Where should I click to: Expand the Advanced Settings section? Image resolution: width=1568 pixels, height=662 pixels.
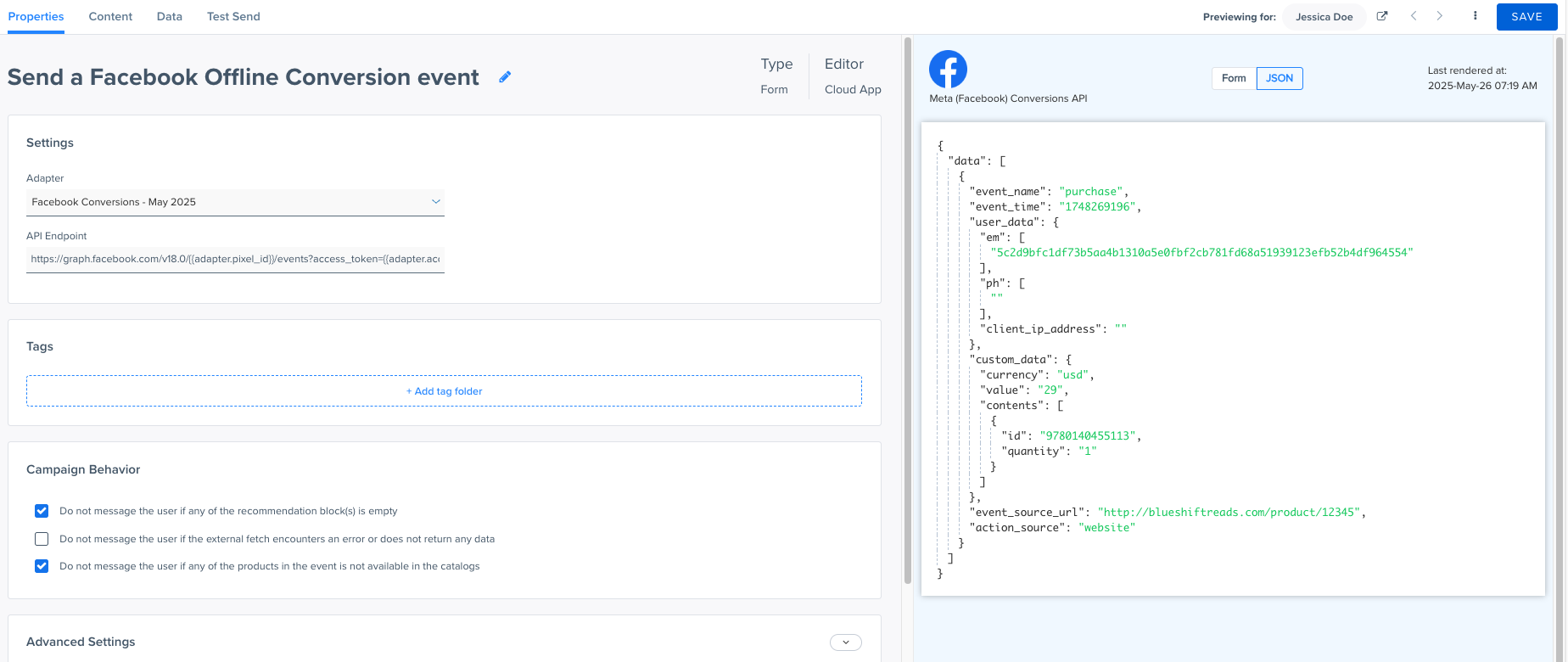click(x=846, y=642)
